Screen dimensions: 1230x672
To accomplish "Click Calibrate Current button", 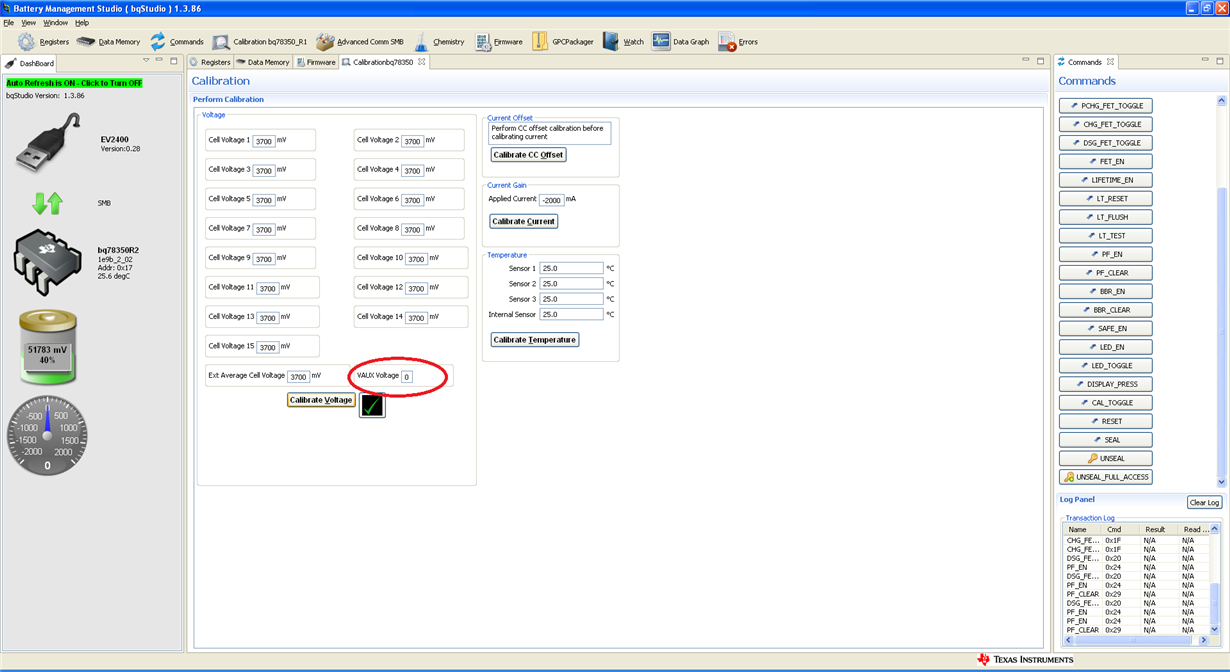I will 524,221.
